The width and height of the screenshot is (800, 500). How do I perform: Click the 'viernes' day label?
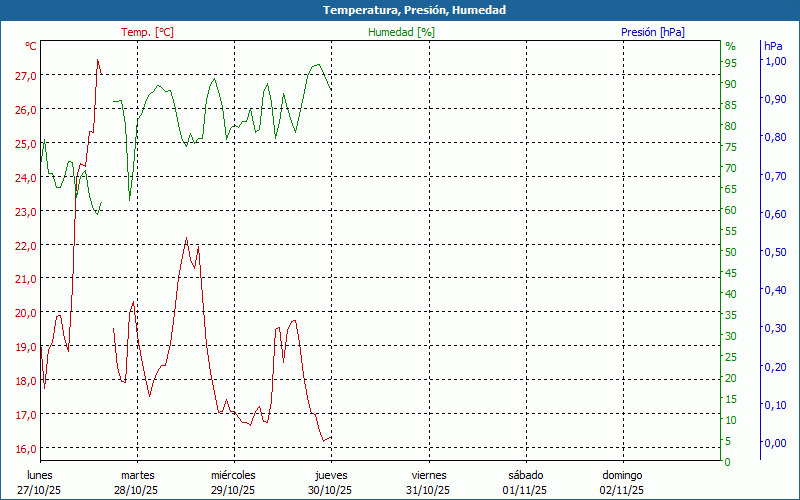(429, 475)
